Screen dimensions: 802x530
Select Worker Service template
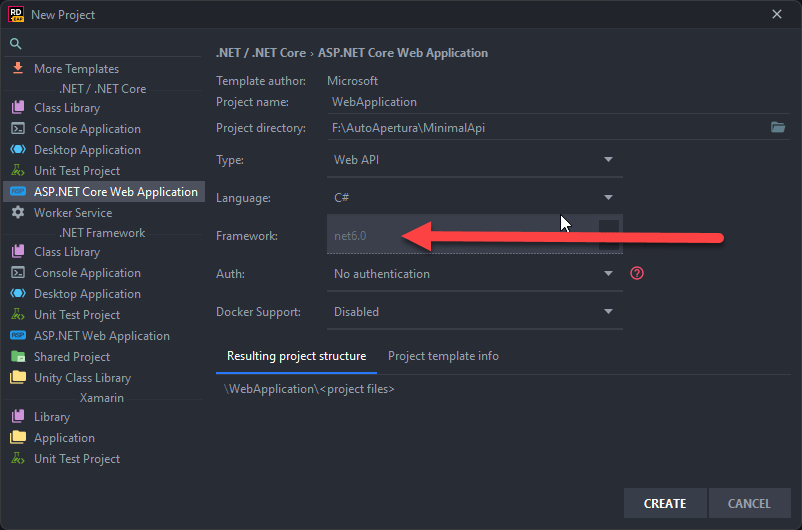[104, 212]
